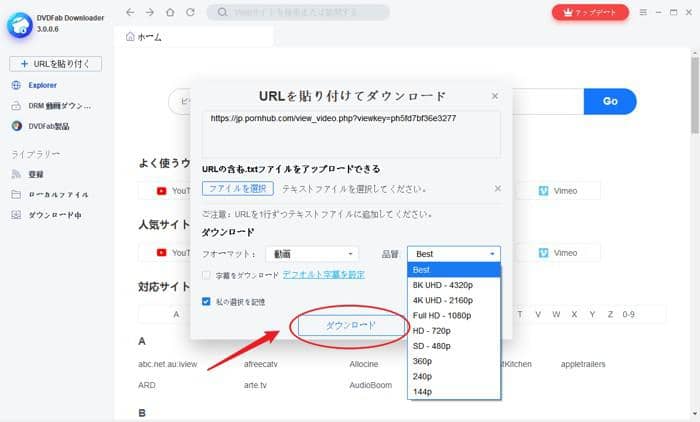Uncheck the 私の選択を記憶 checkbox

coord(206,300)
